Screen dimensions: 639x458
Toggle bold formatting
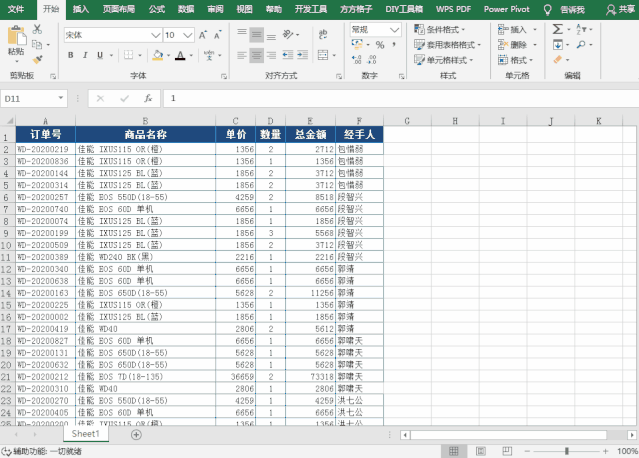[x=71, y=55]
